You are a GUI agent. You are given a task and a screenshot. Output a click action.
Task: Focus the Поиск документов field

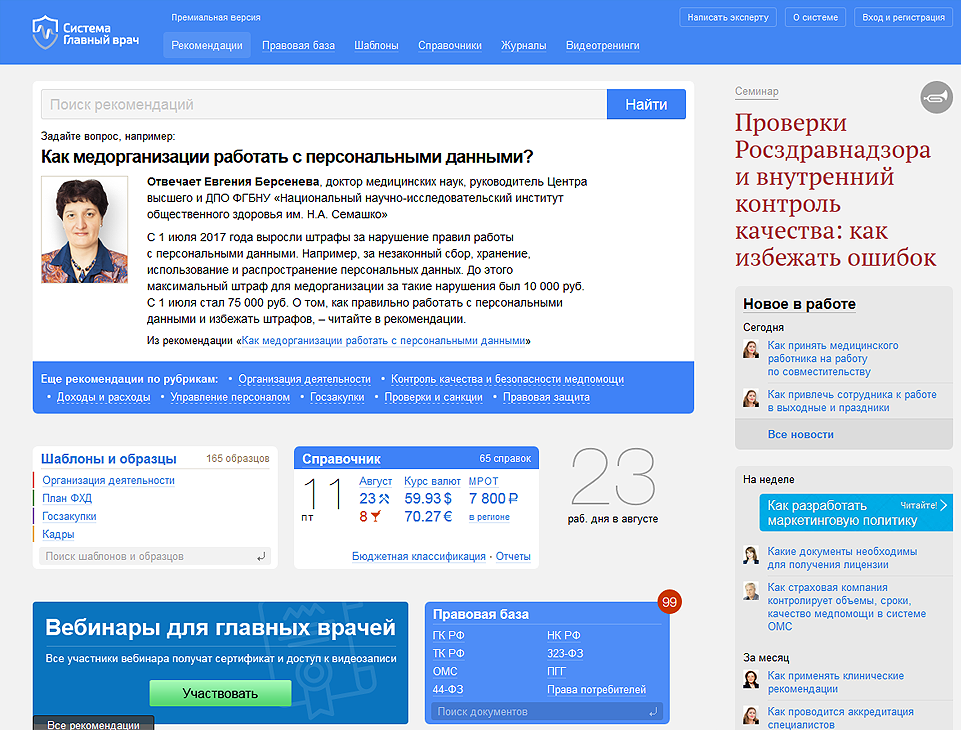547,712
